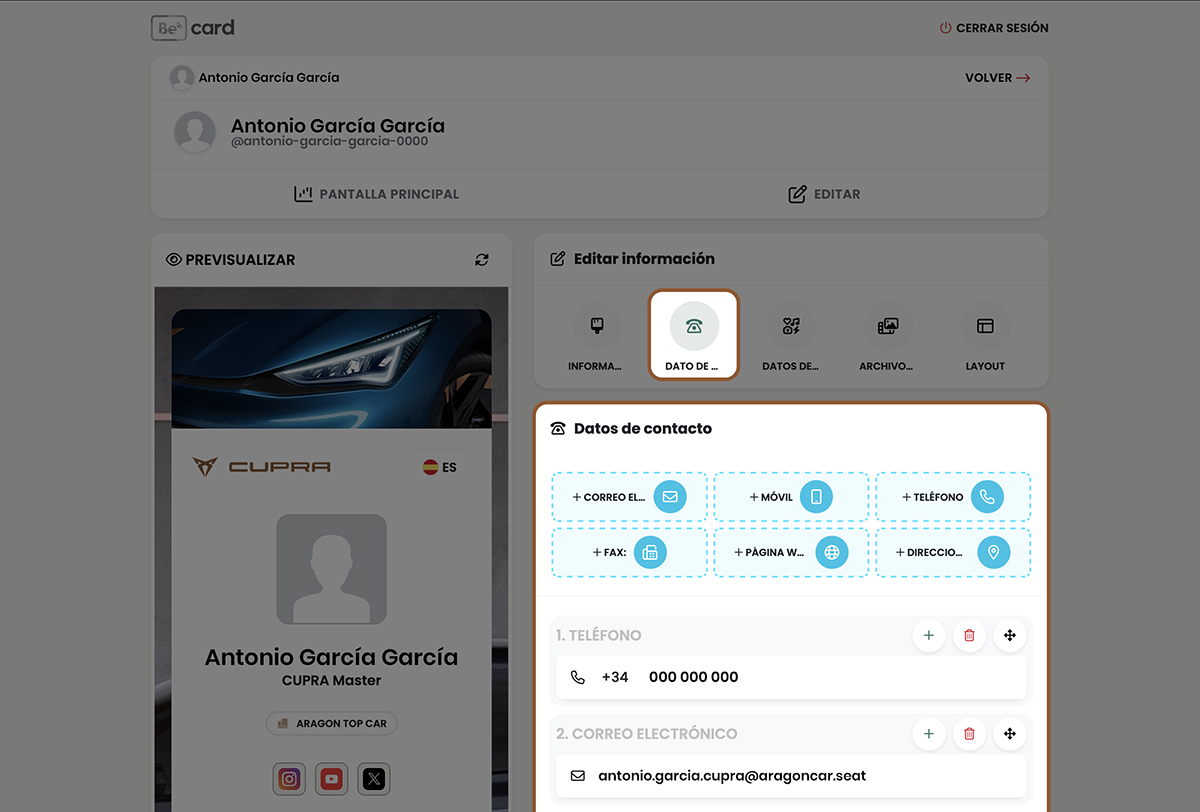1200x812 pixels.
Task: Click the move handle for Correo Electrónico
Action: 1009,734
